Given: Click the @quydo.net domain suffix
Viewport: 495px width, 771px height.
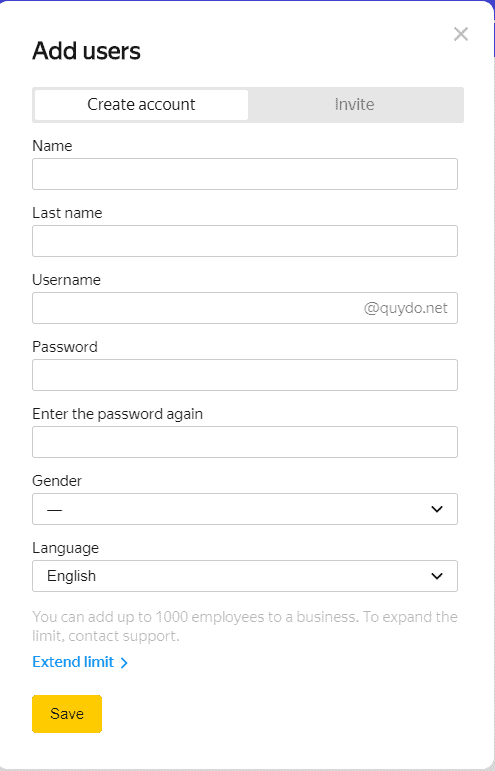Looking at the screenshot, I should [406, 308].
